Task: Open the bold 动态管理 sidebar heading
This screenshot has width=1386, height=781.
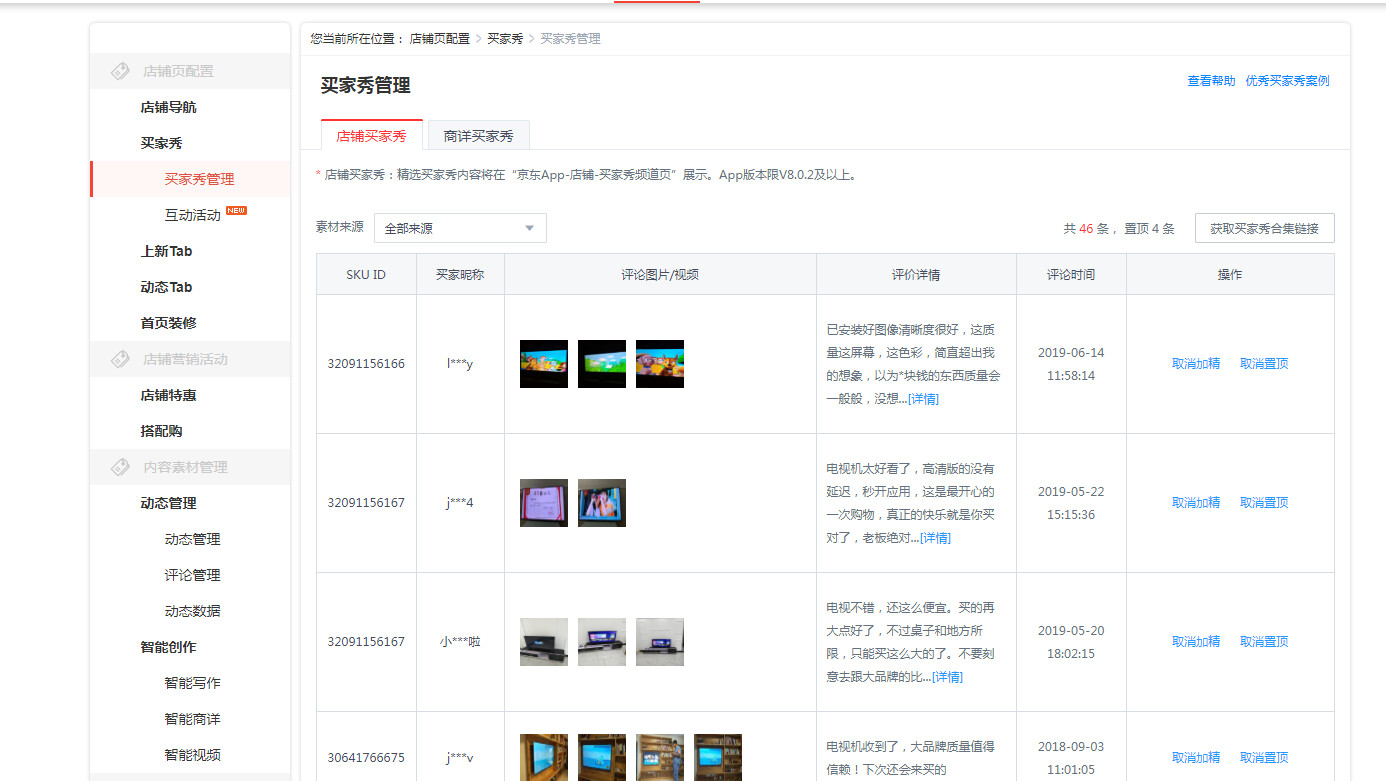Action: 168,503
